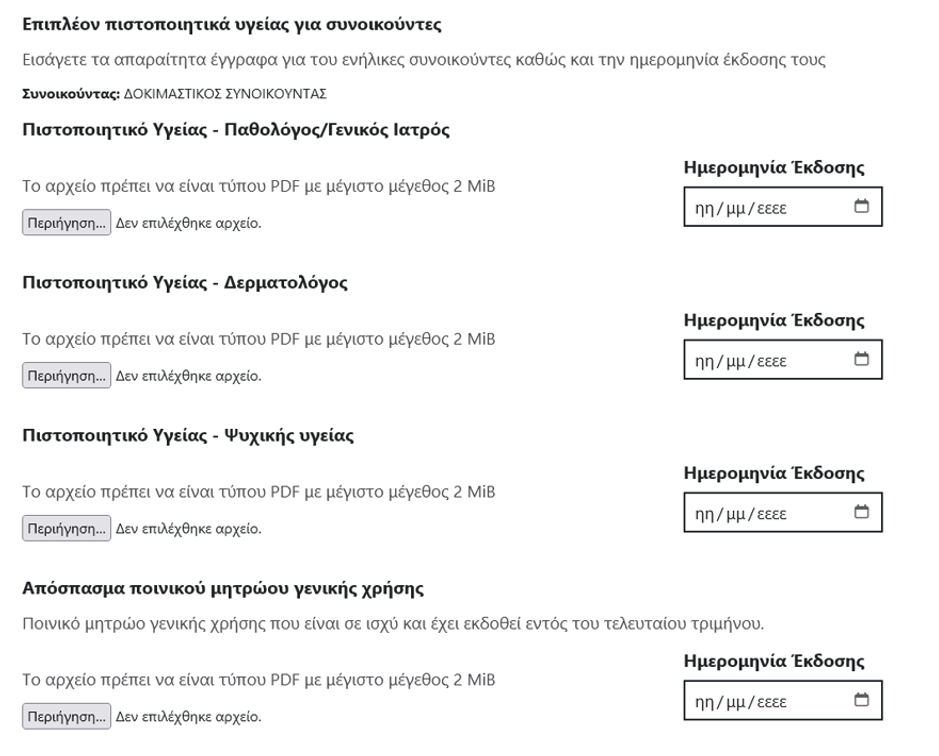
Task: Open calendar picker for Ψυχικής υγείας certificate date
Action: [x=861, y=513]
